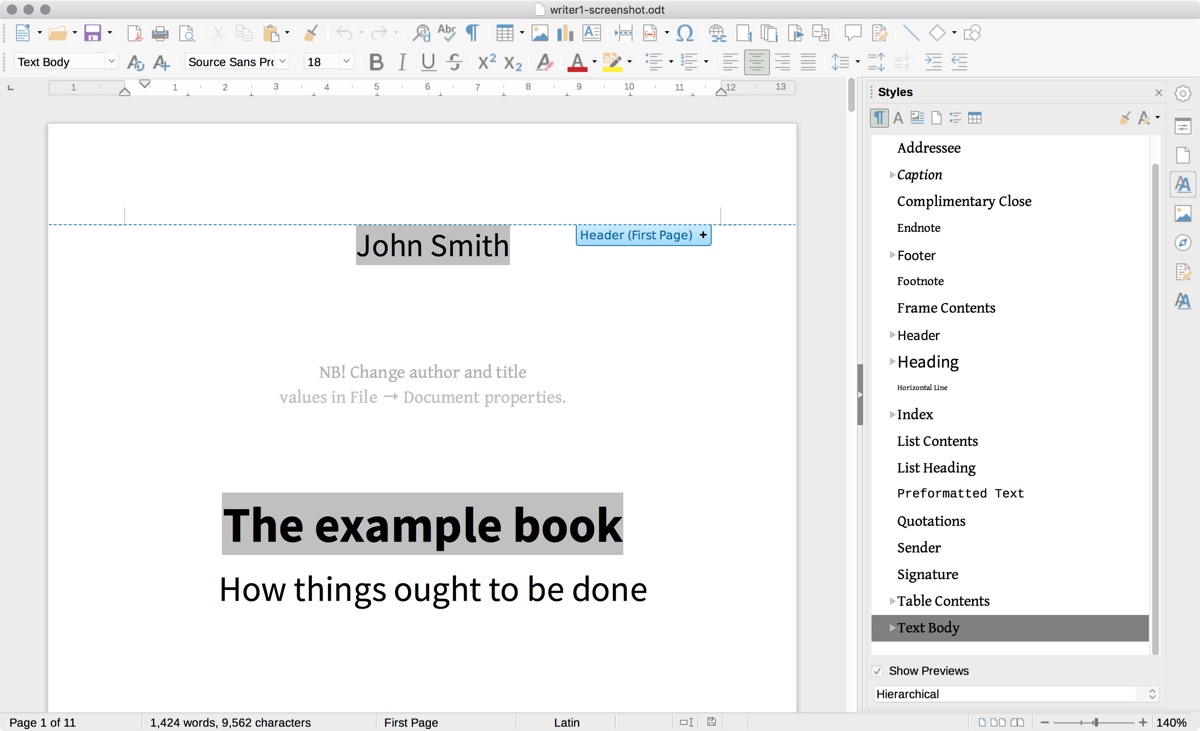Uncheck the Show Previews checkbox
The width and height of the screenshot is (1200, 731).
point(877,671)
